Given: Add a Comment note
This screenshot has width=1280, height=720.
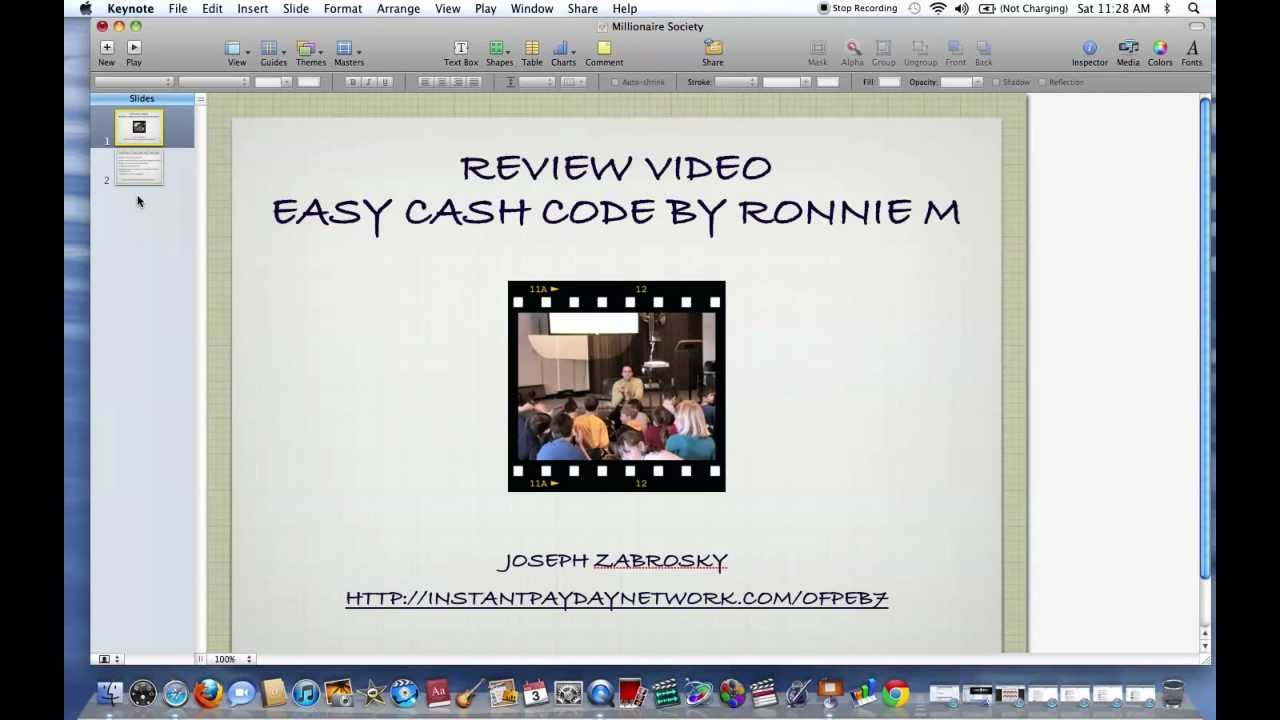Looking at the screenshot, I should click(604, 53).
